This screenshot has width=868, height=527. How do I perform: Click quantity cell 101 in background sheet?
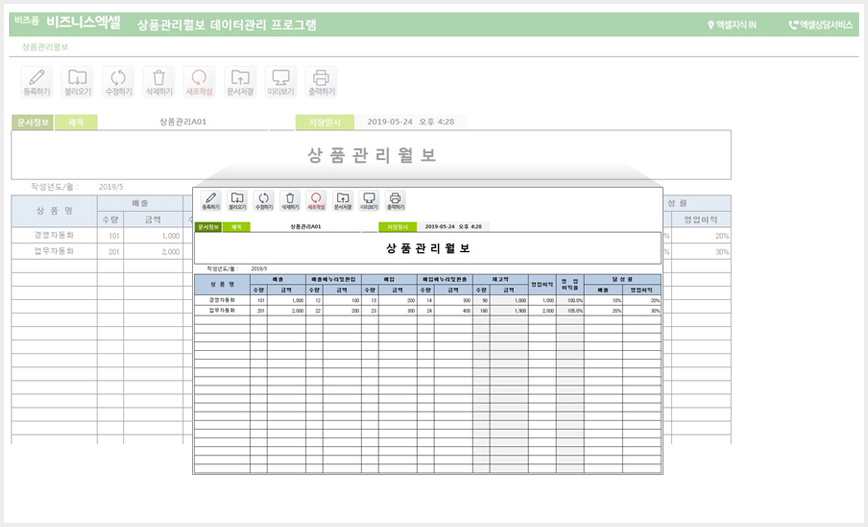(111, 236)
